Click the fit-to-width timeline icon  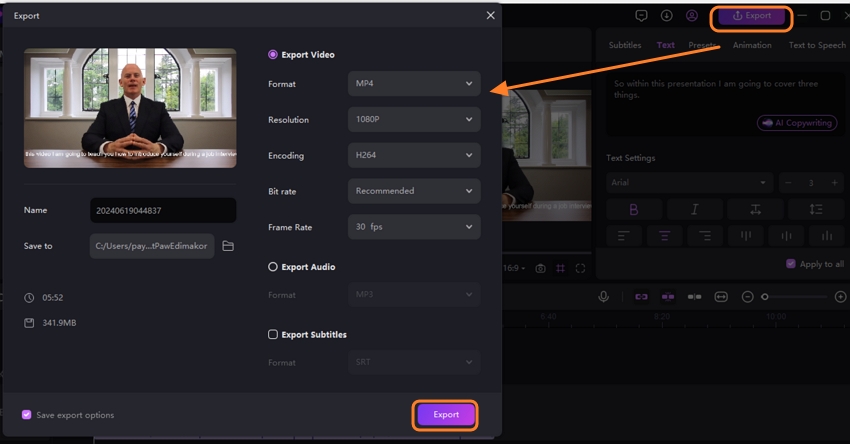point(721,297)
